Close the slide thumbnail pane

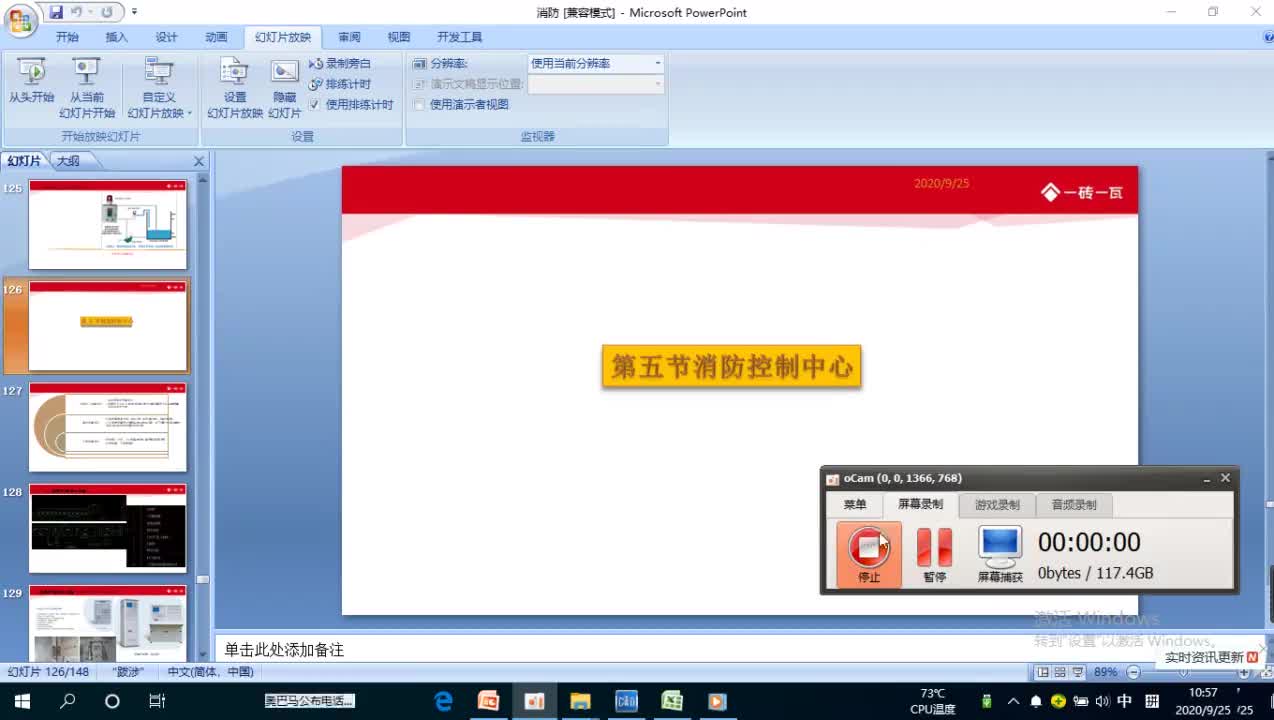(199, 161)
